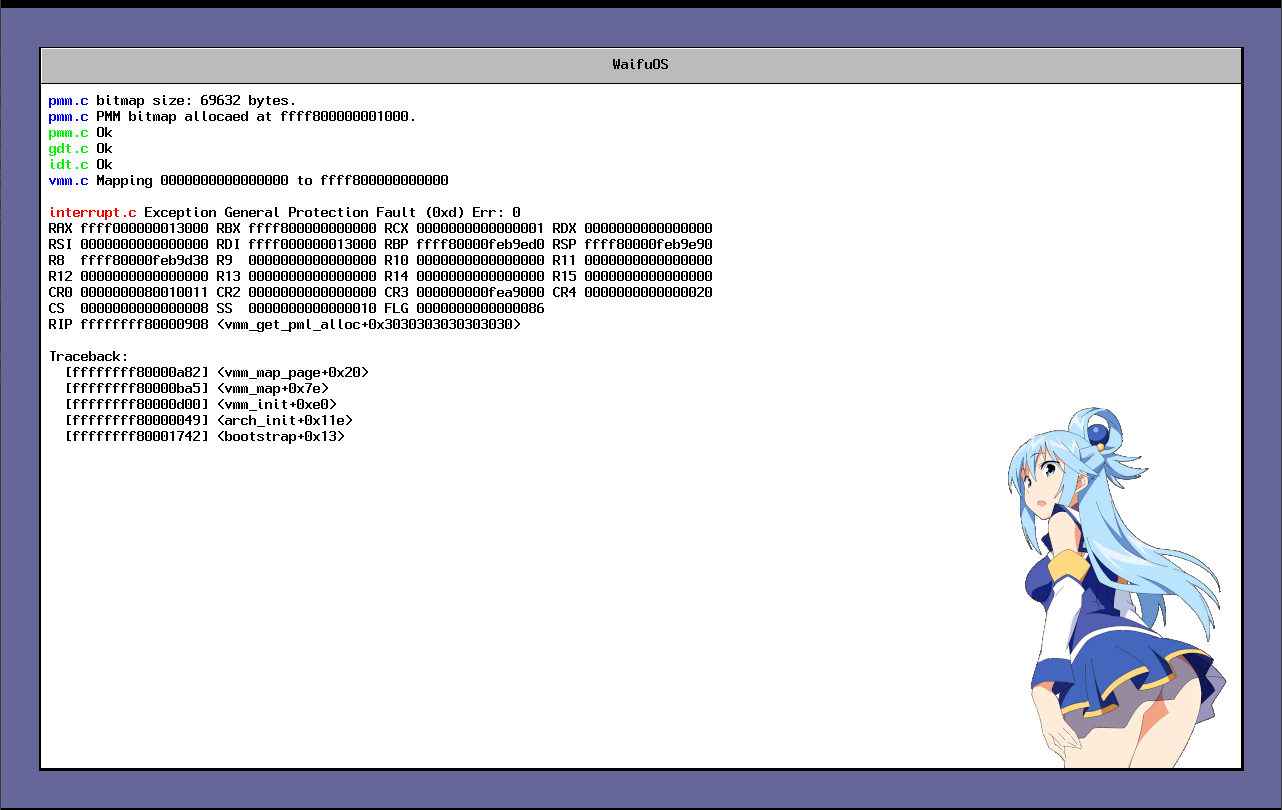Viewport: 1282px width, 810px height.
Task: Select the CR3 register value
Action: pos(480,292)
